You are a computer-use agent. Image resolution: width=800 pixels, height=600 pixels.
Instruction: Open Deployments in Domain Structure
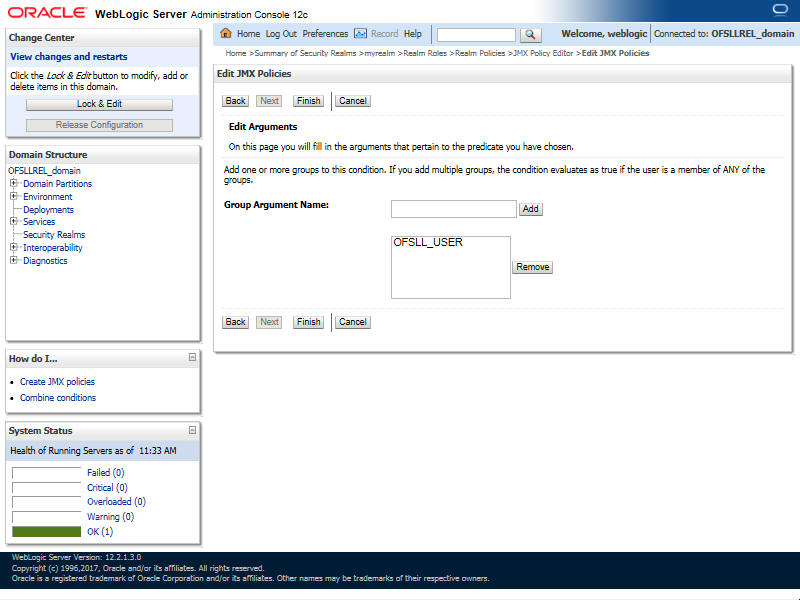pos(48,210)
